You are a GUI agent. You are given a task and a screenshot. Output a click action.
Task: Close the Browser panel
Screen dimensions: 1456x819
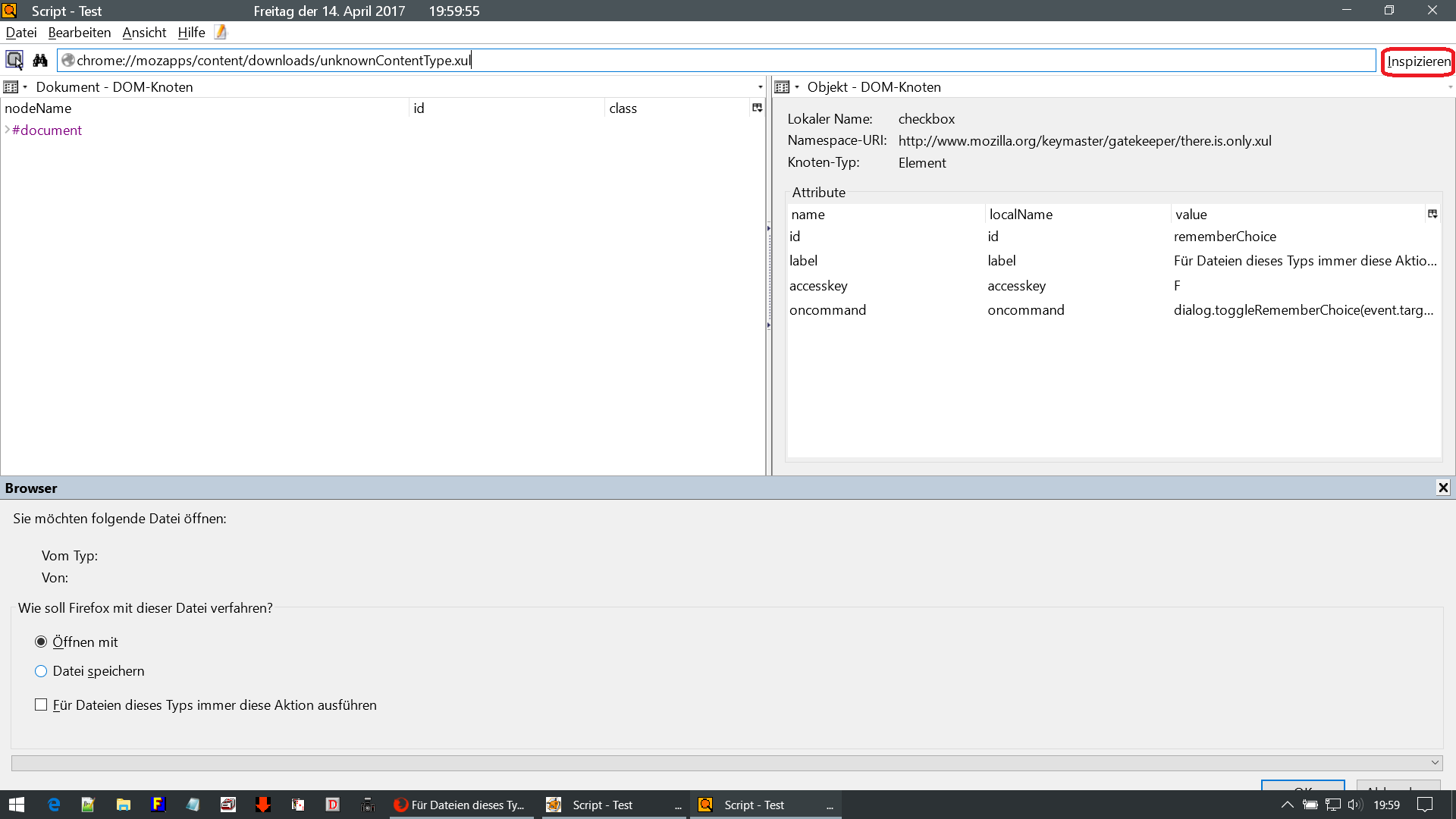1443,488
